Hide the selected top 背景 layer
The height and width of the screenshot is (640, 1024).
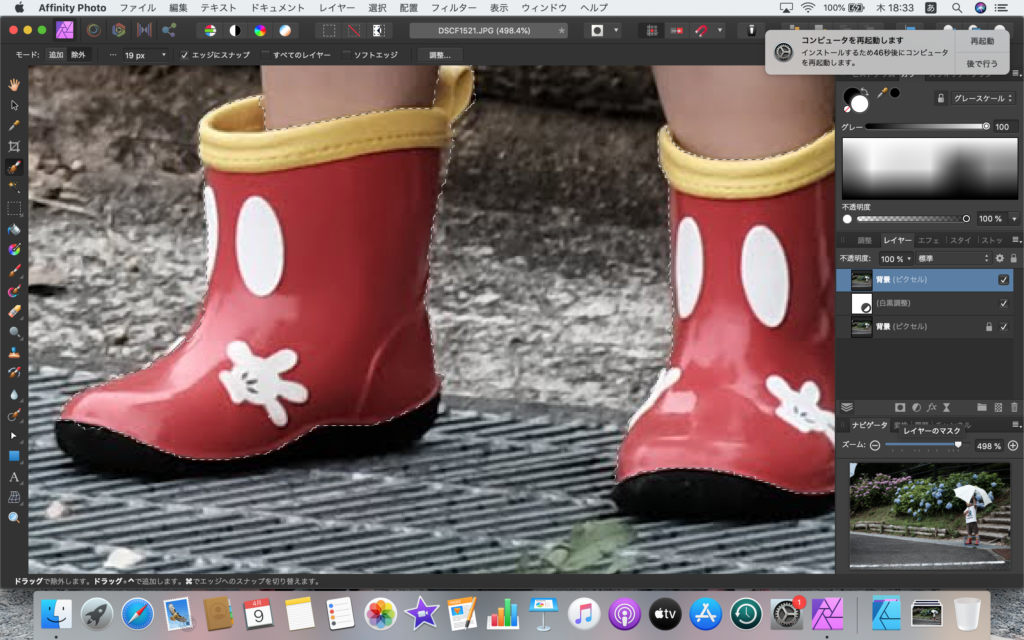click(1003, 280)
